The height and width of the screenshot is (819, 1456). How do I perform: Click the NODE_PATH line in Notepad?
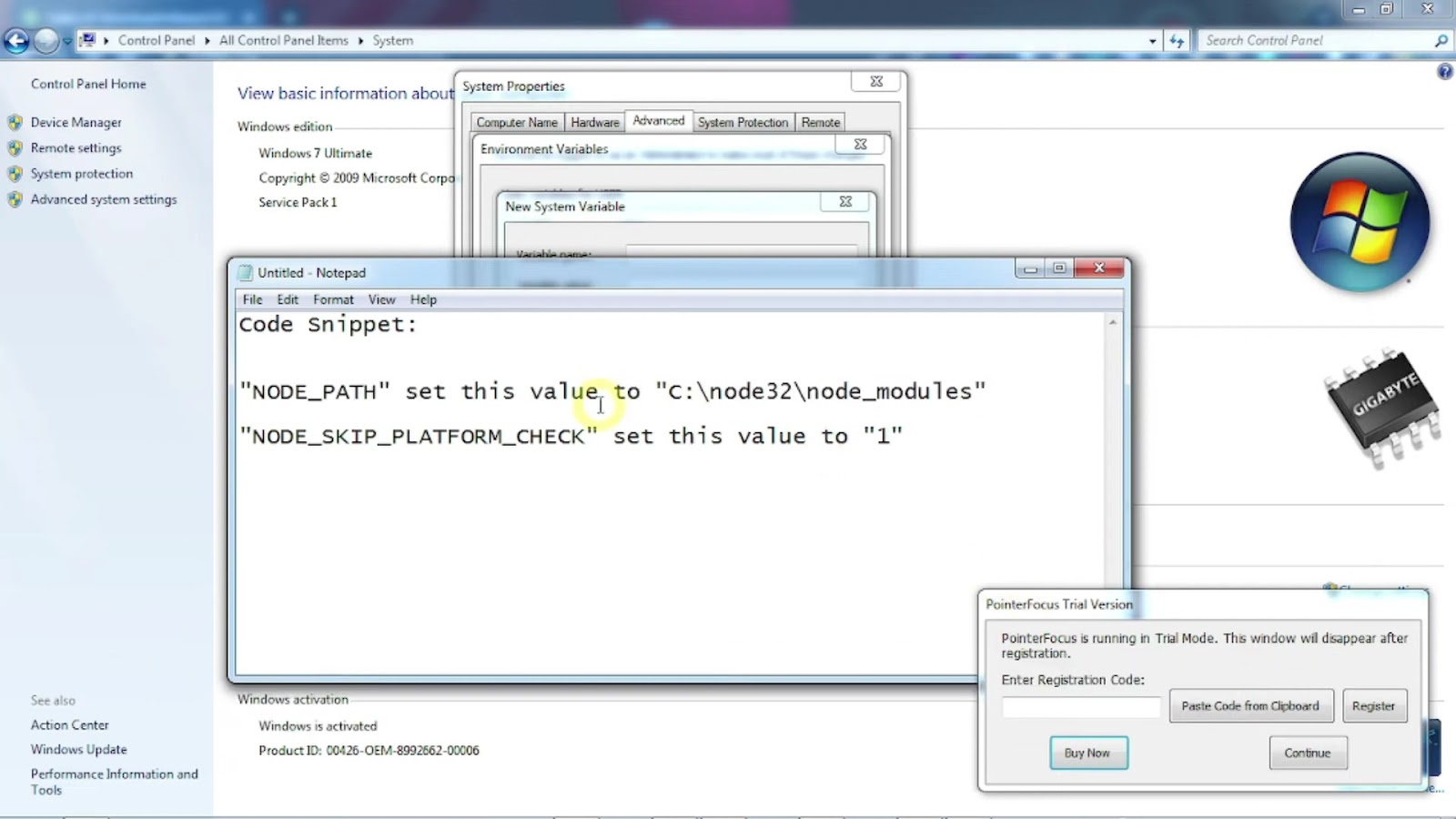(612, 391)
